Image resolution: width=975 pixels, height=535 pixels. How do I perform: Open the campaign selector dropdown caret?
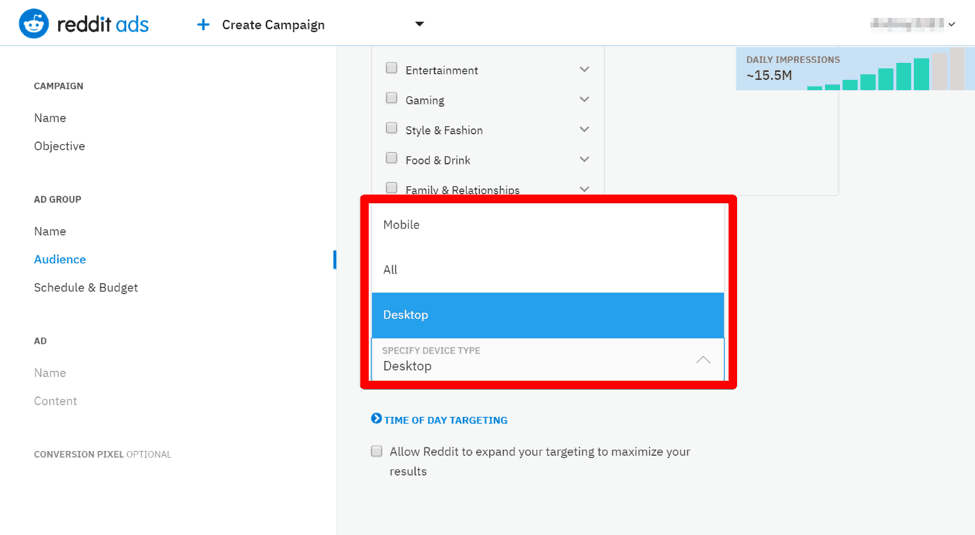419,24
